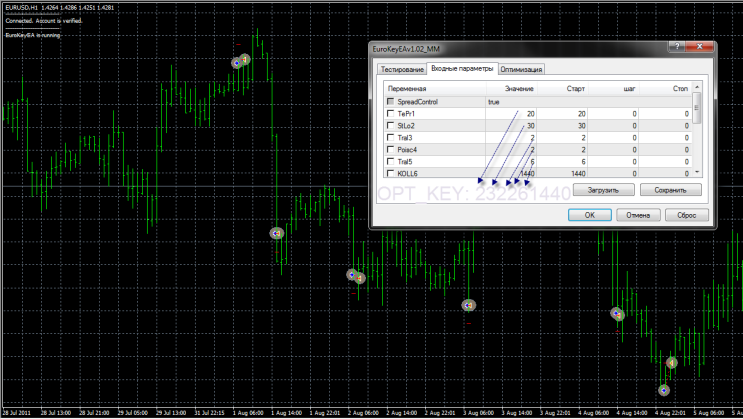Click the 3 Aug 06:00 time axis label
743x419 pixels.
479,413
